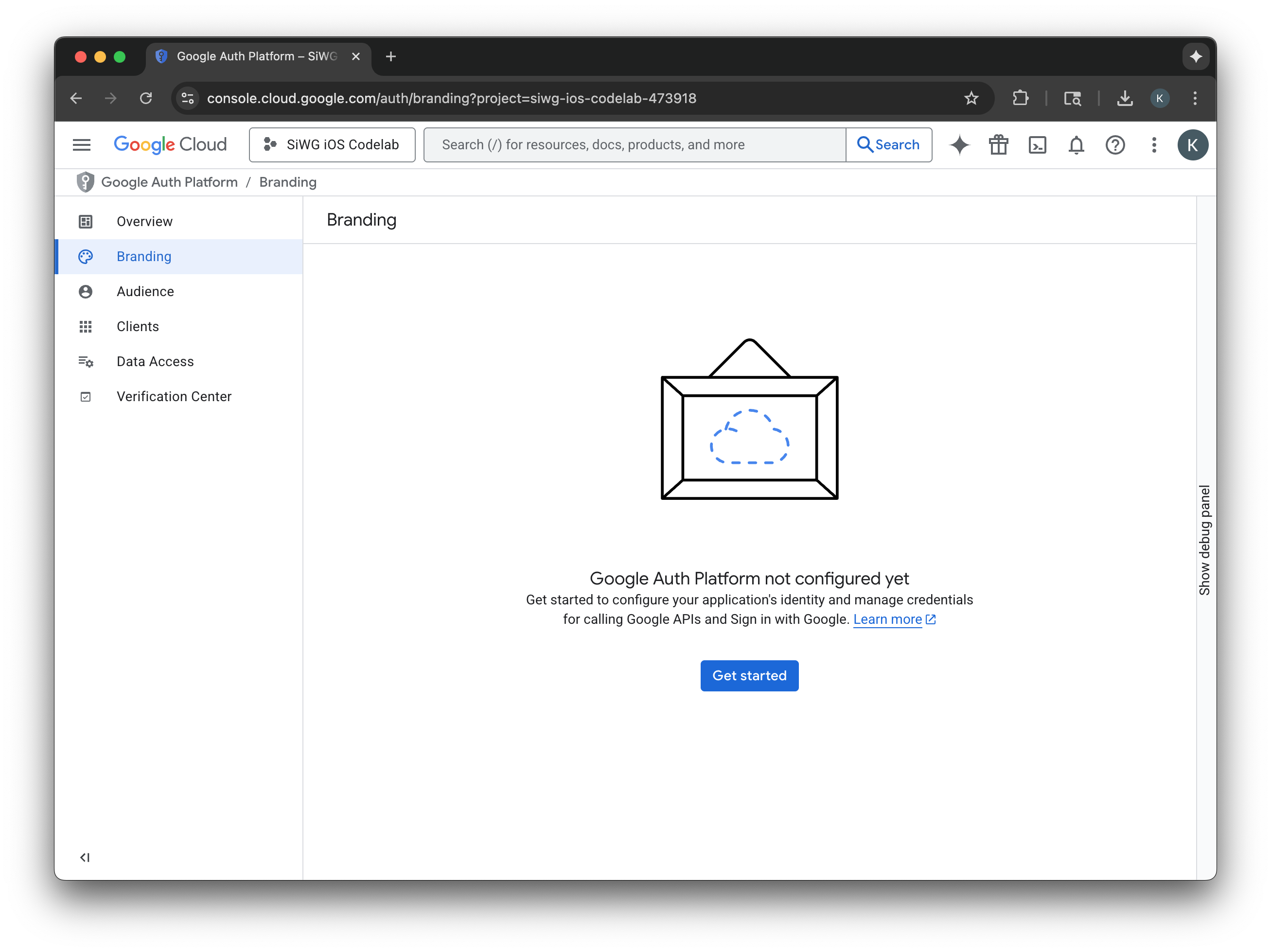Open the account avatar menu
Image resolution: width=1271 pixels, height=952 pixels.
pyautogui.click(x=1193, y=145)
